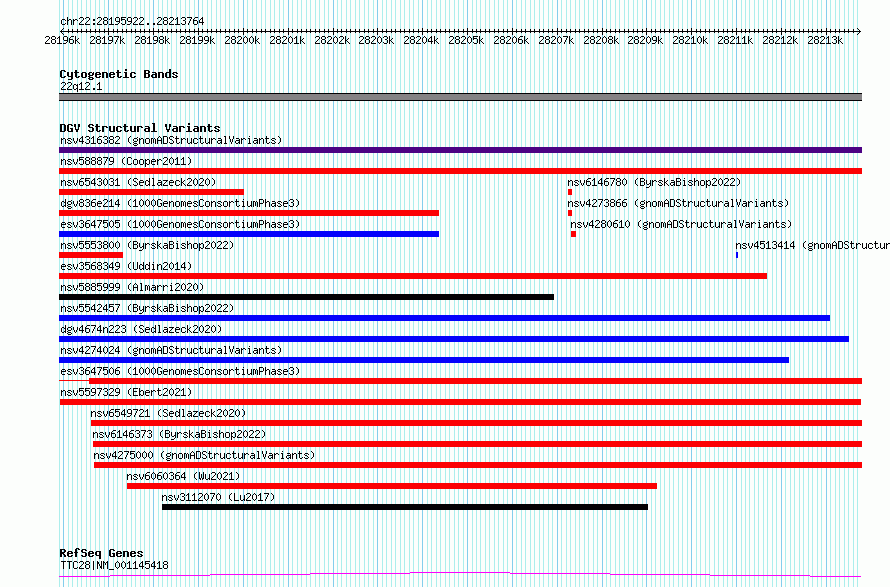Click the short red nsv5553800 bar

click(x=91, y=255)
